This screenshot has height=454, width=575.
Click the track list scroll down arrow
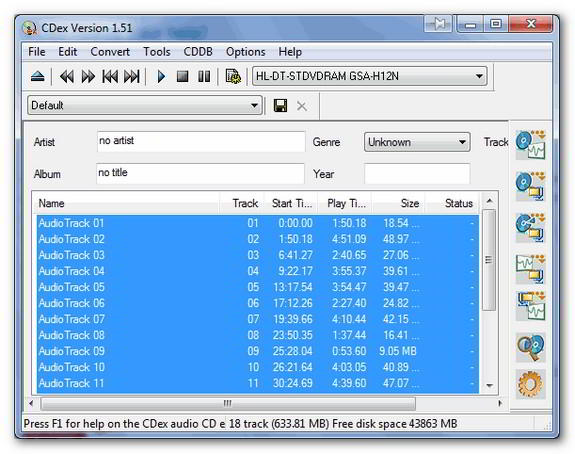click(x=489, y=385)
